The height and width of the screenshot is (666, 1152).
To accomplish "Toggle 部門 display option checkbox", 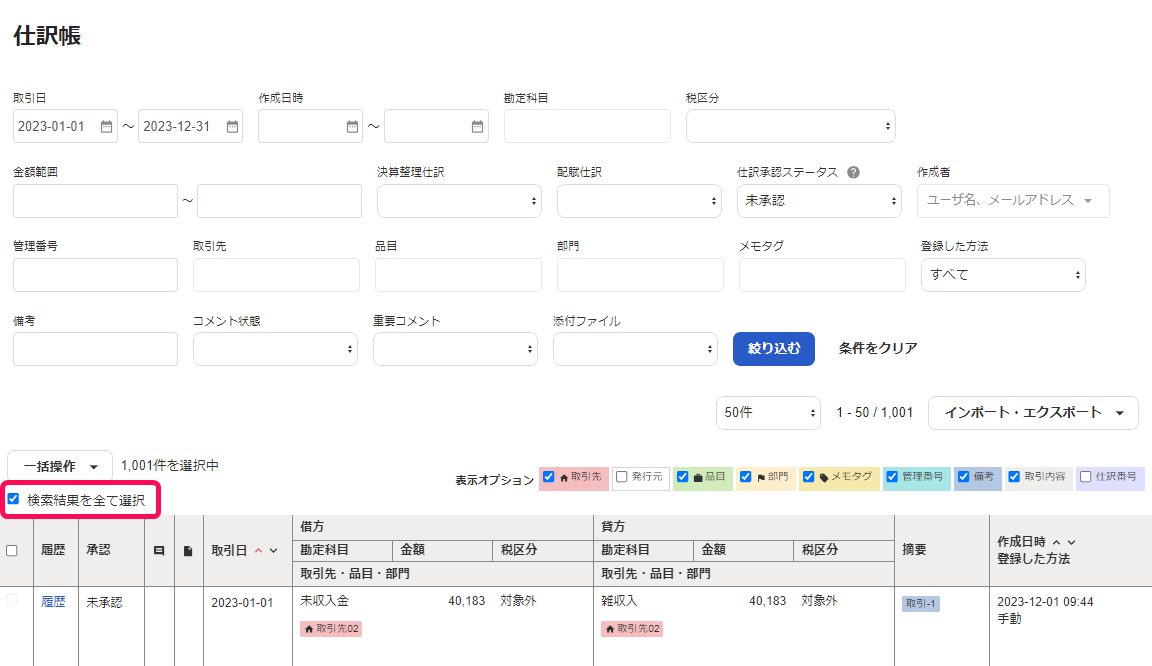I will pos(746,476).
